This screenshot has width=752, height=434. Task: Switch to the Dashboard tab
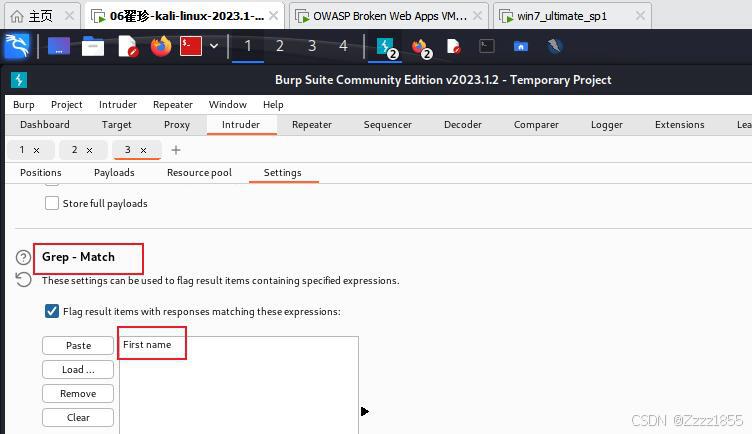coord(45,125)
